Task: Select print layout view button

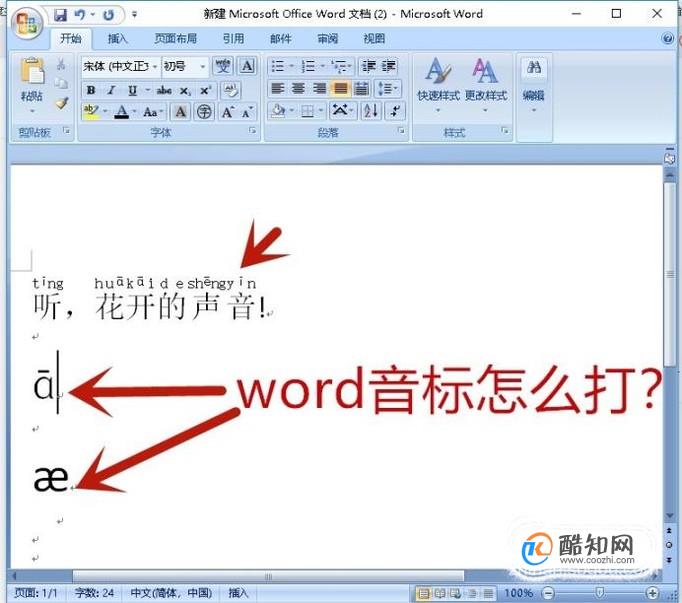Action: [x=424, y=593]
